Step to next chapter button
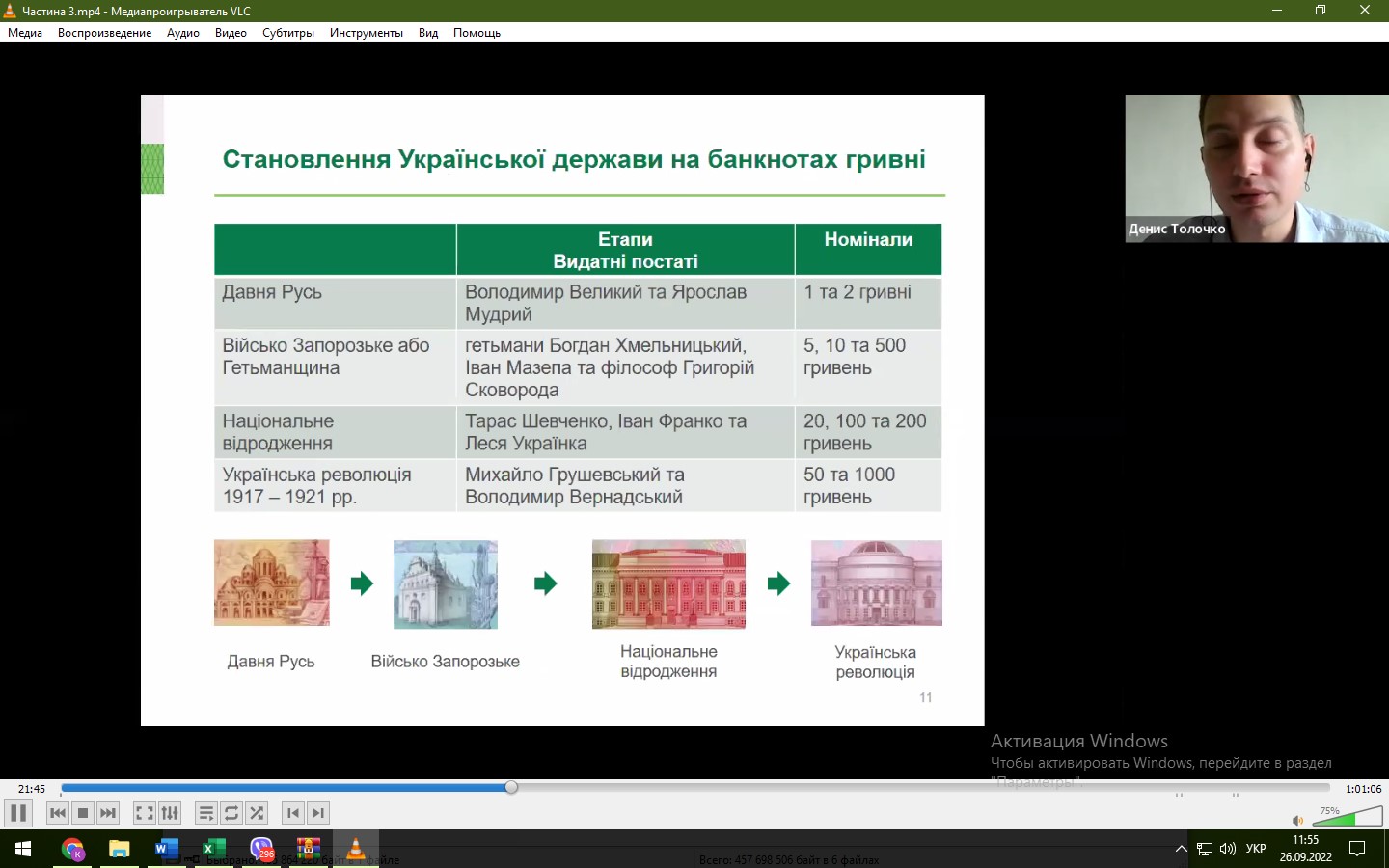 click(x=318, y=813)
